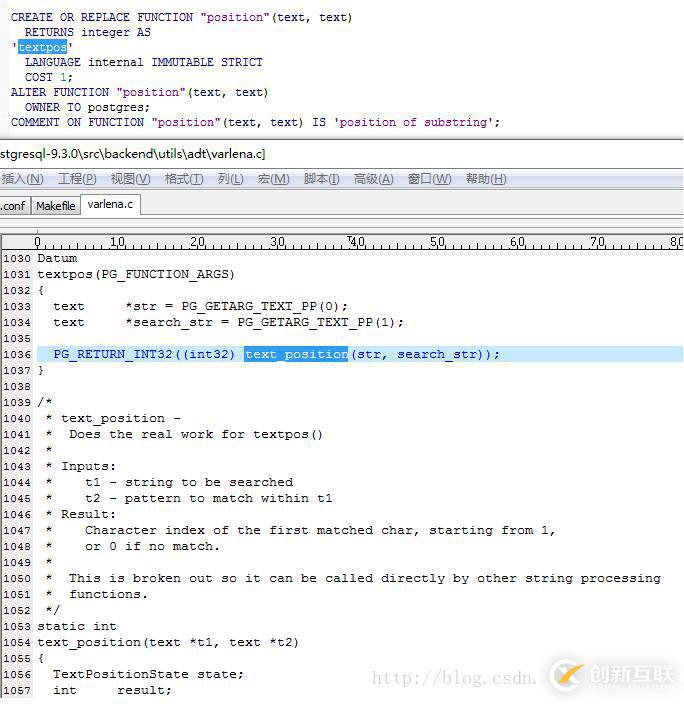
Task: Open the 宏(M) menu
Action: coord(273,179)
